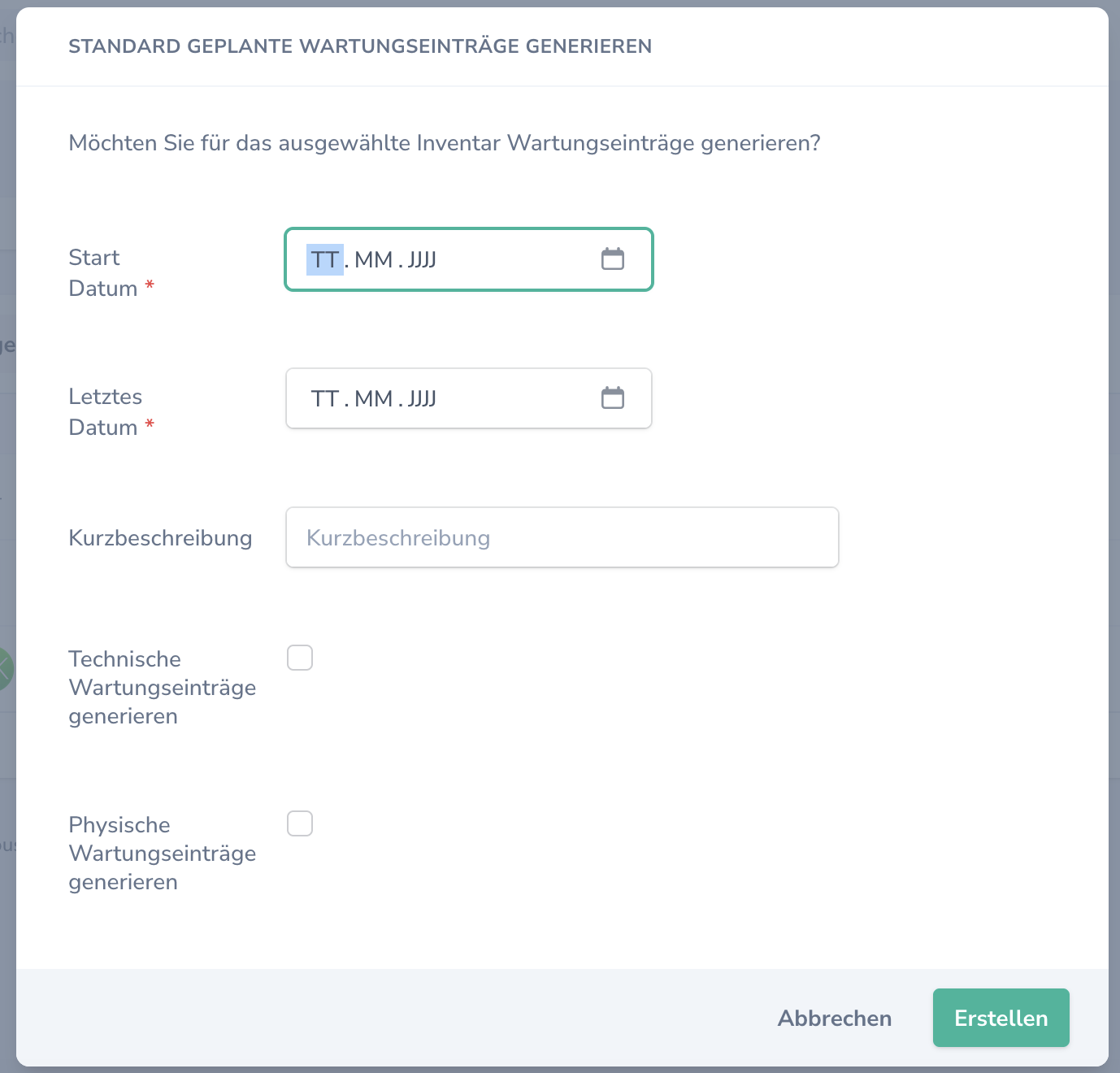Select the JJJJ segment in Start Datum

click(421, 259)
